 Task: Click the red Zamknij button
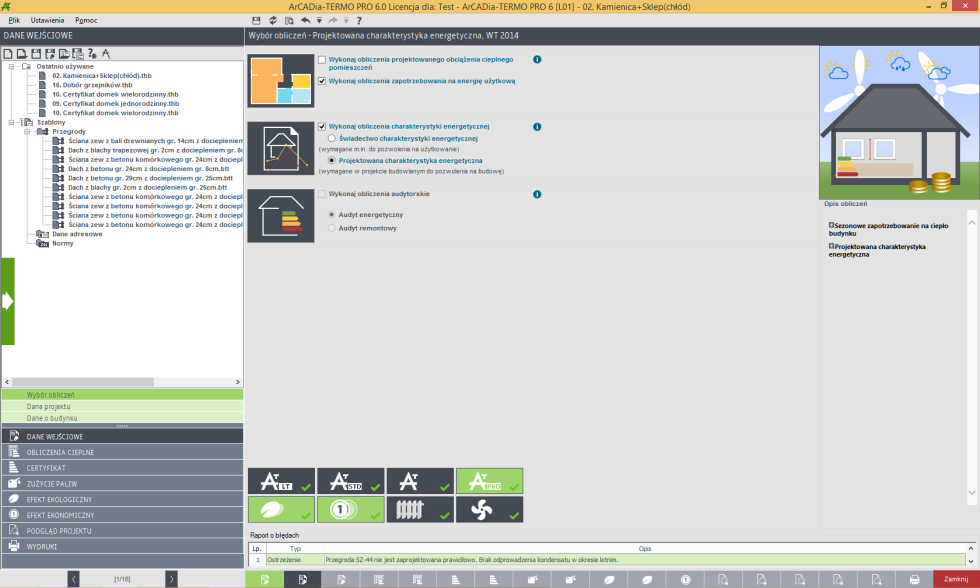(956, 579)
